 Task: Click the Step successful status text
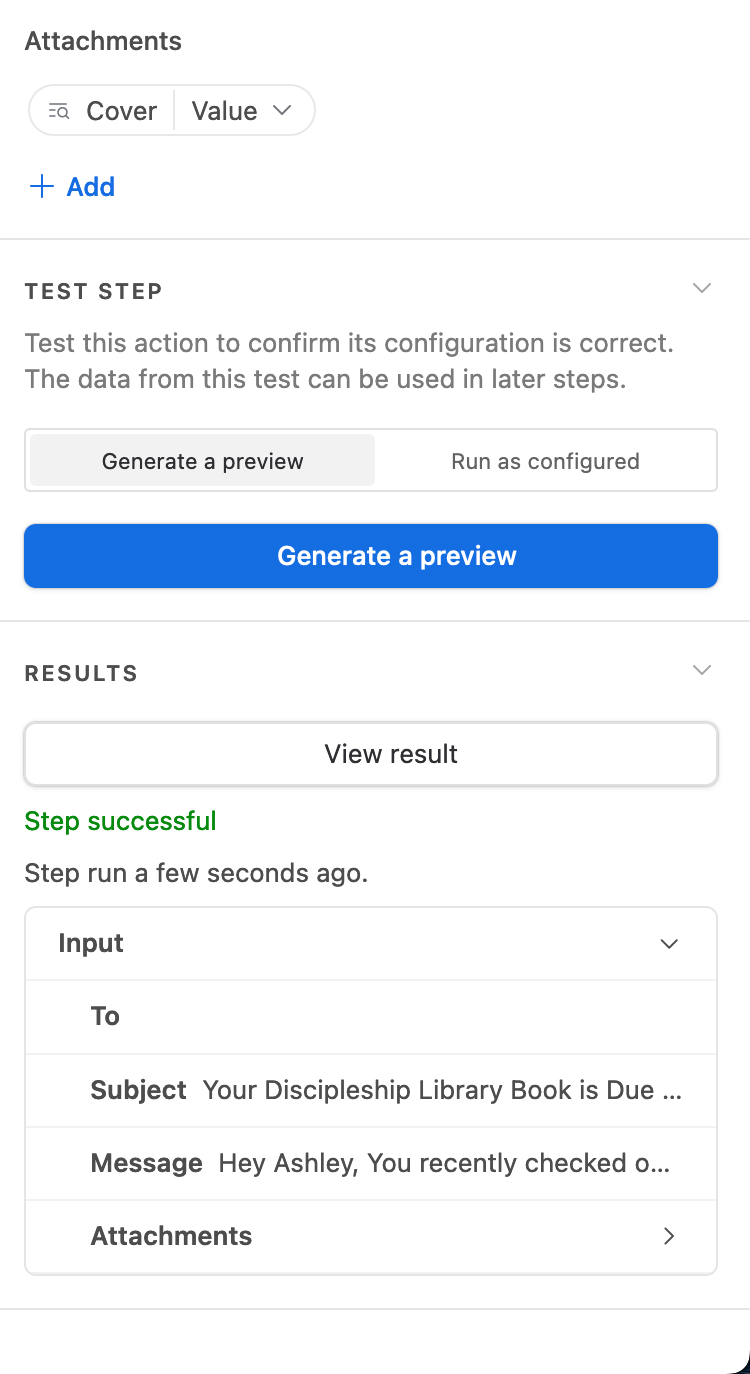click(120, 821)
